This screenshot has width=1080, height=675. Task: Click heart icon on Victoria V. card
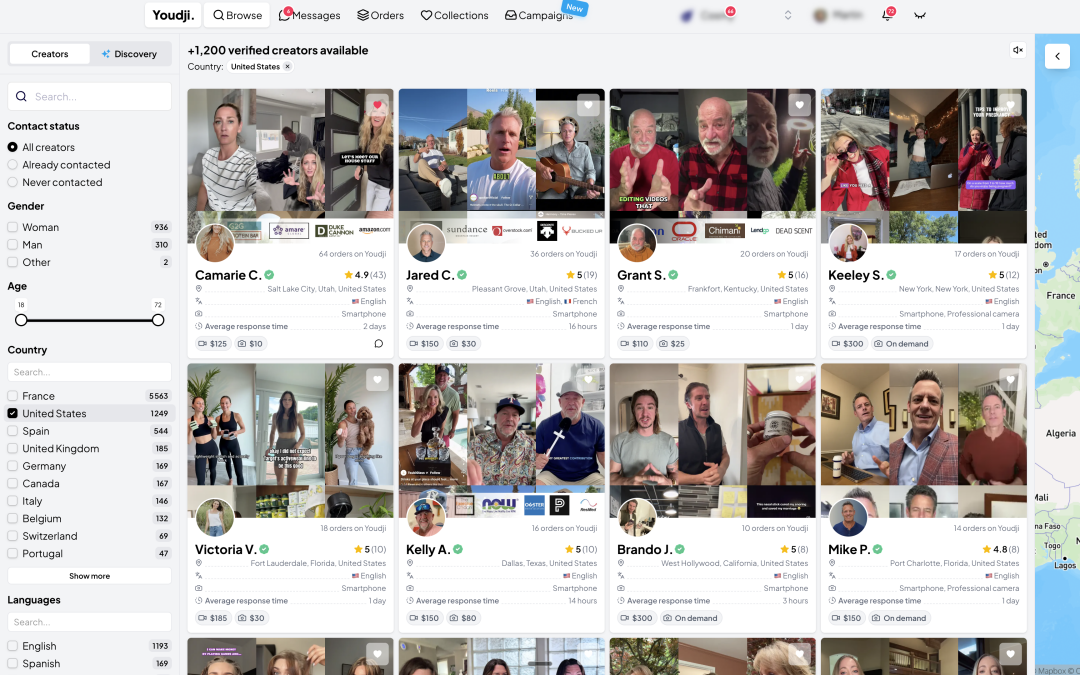pyautogui.click(x=377, y=380)
